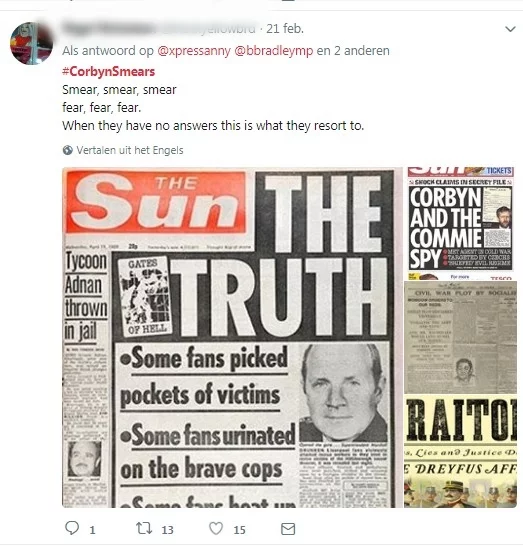
Task: Open the Dreyfus Affair book cover image
Action: tap(460, 451)
